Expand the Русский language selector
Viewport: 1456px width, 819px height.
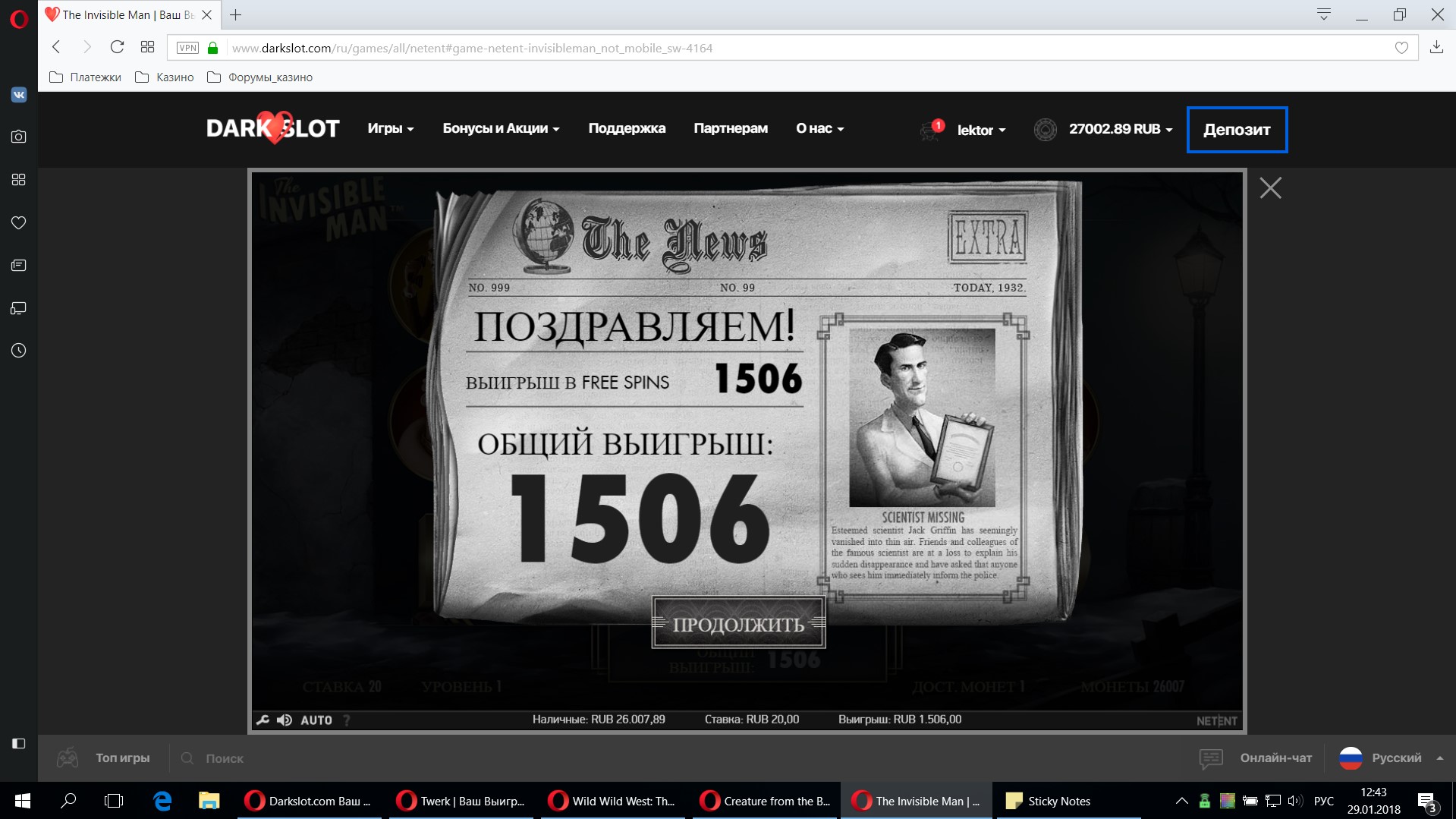[1392, 758]
